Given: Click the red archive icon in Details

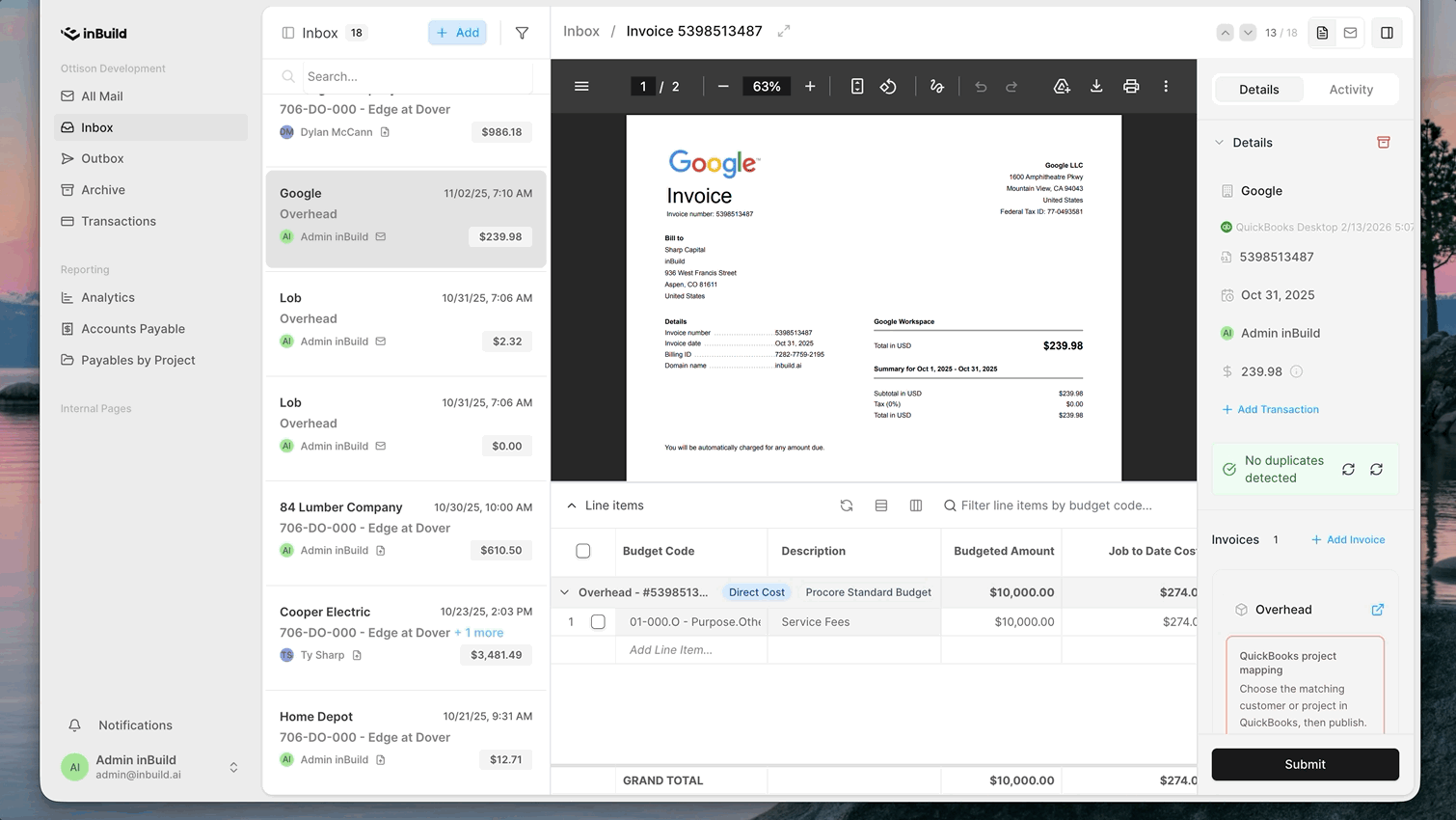Looking at the screenshot, I should coord(1384,142).
